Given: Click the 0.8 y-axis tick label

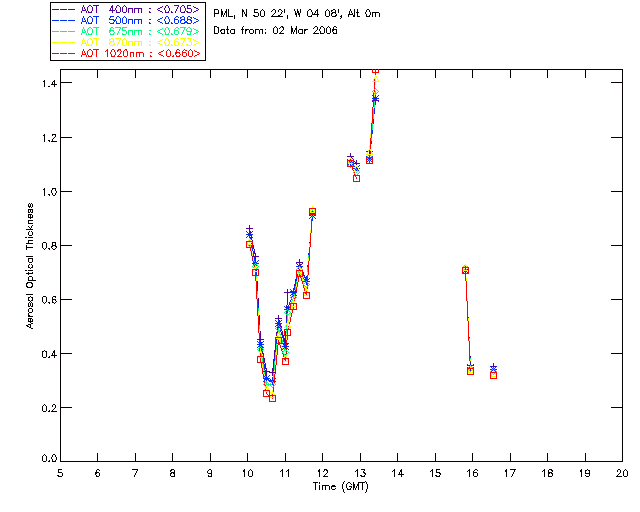Looking at the screenshot, I should (49, 246).
